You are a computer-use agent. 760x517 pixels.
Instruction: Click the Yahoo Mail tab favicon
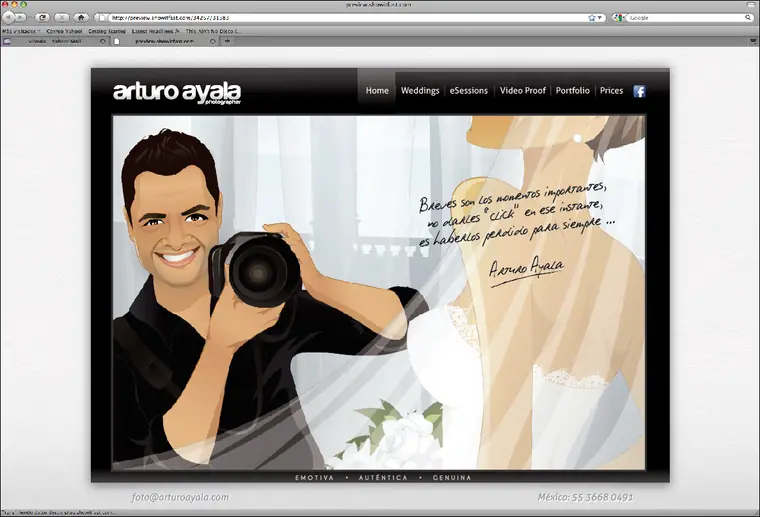(x=7, y=41)
